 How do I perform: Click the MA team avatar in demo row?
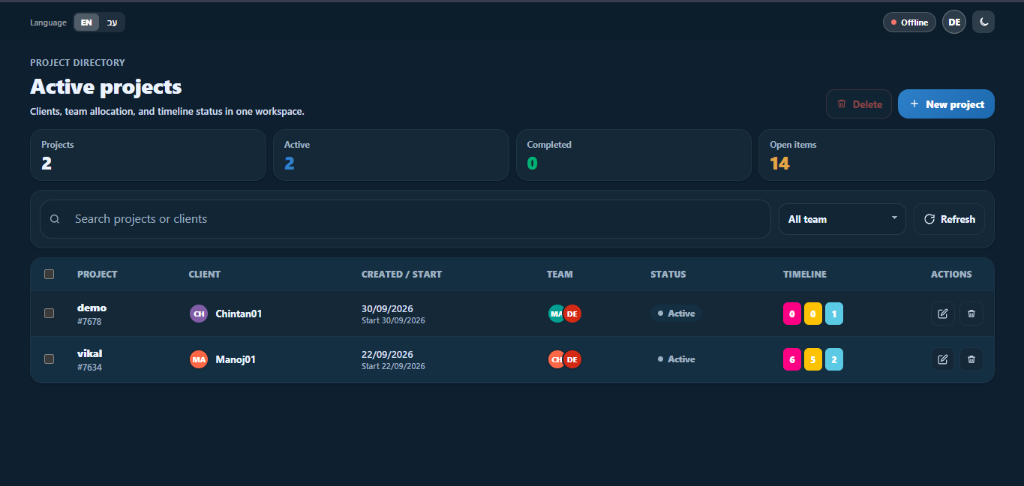coord(555,314)
